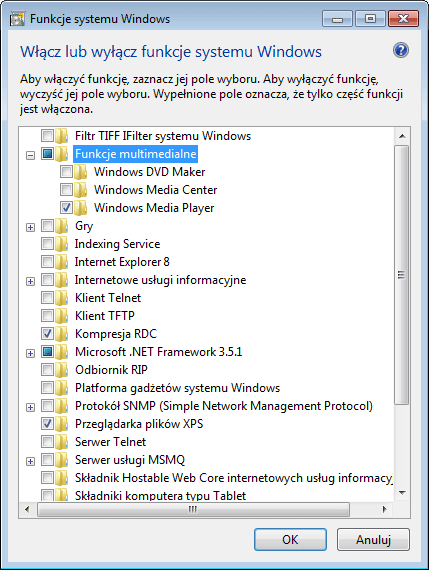Select Protokół SNMP row label

pyautogui.click(x=224, y=406)
